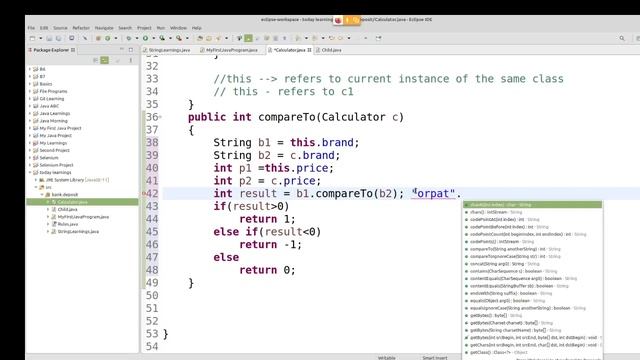Screen dimensions: 640x360
Task: Open dropdown arrow next to Debug icon
Action: point(137,38)
